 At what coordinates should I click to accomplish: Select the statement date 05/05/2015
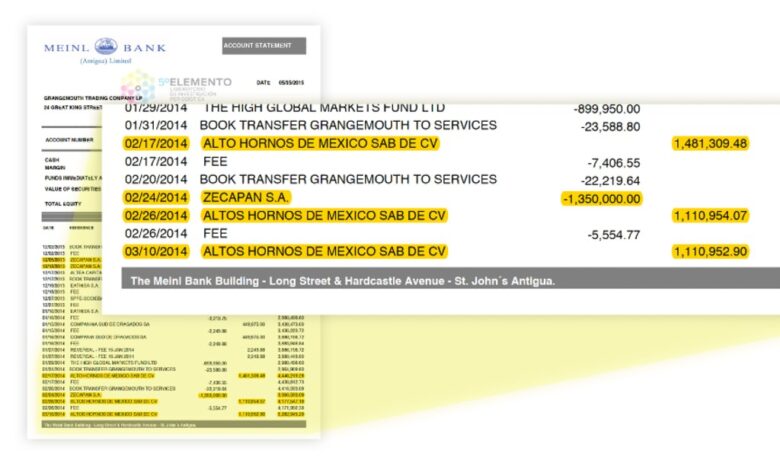(x=291, y=83)
